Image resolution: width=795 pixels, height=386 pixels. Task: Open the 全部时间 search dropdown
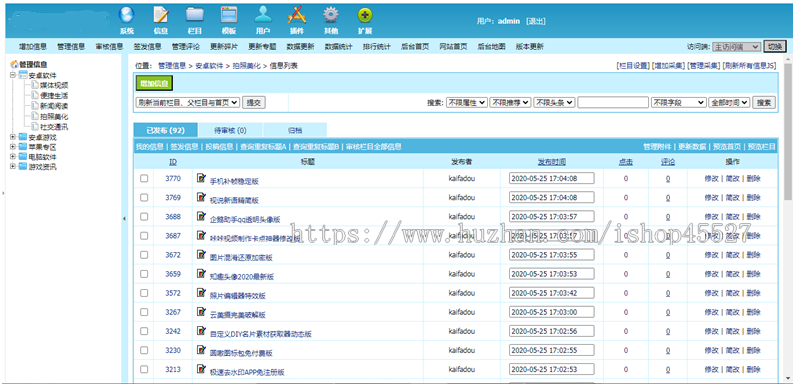729,102
